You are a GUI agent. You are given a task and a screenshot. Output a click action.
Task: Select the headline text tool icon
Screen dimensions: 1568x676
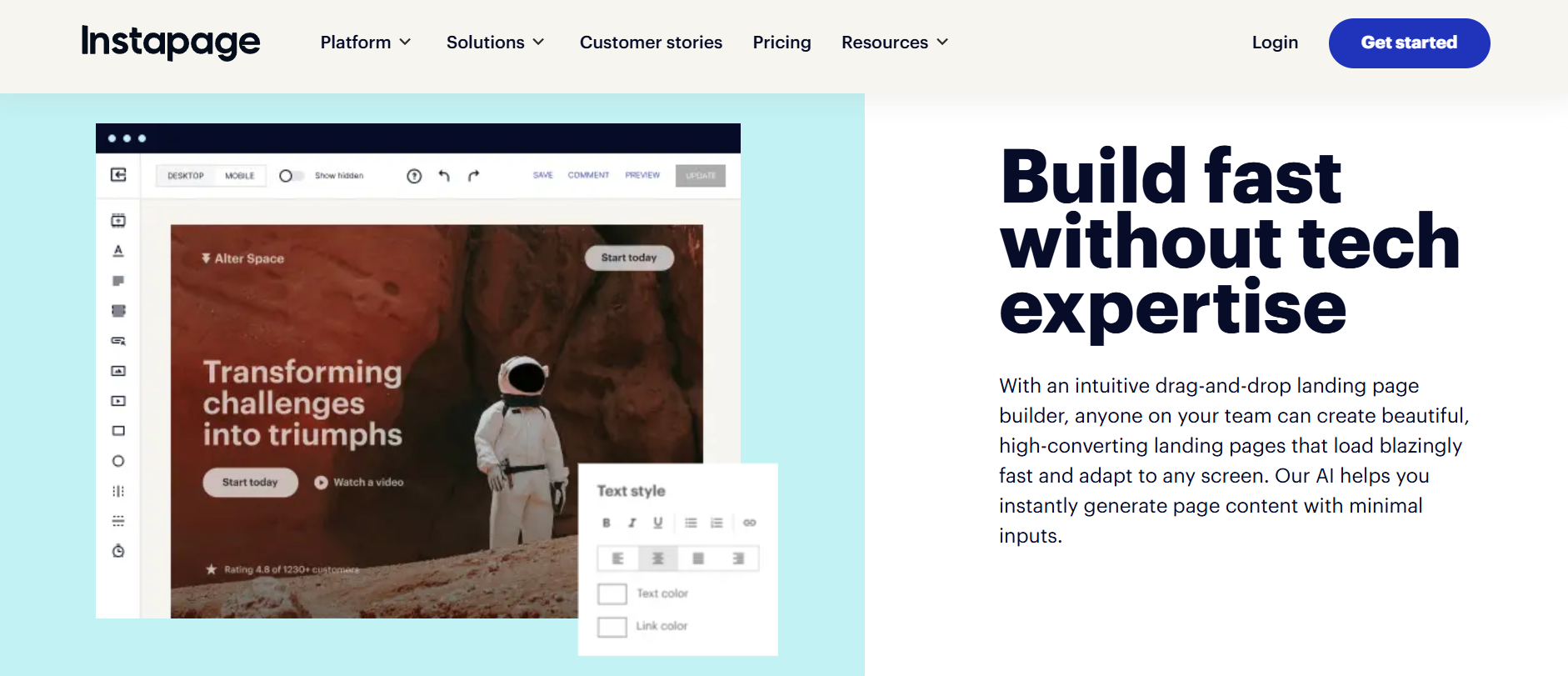[118, 250]
